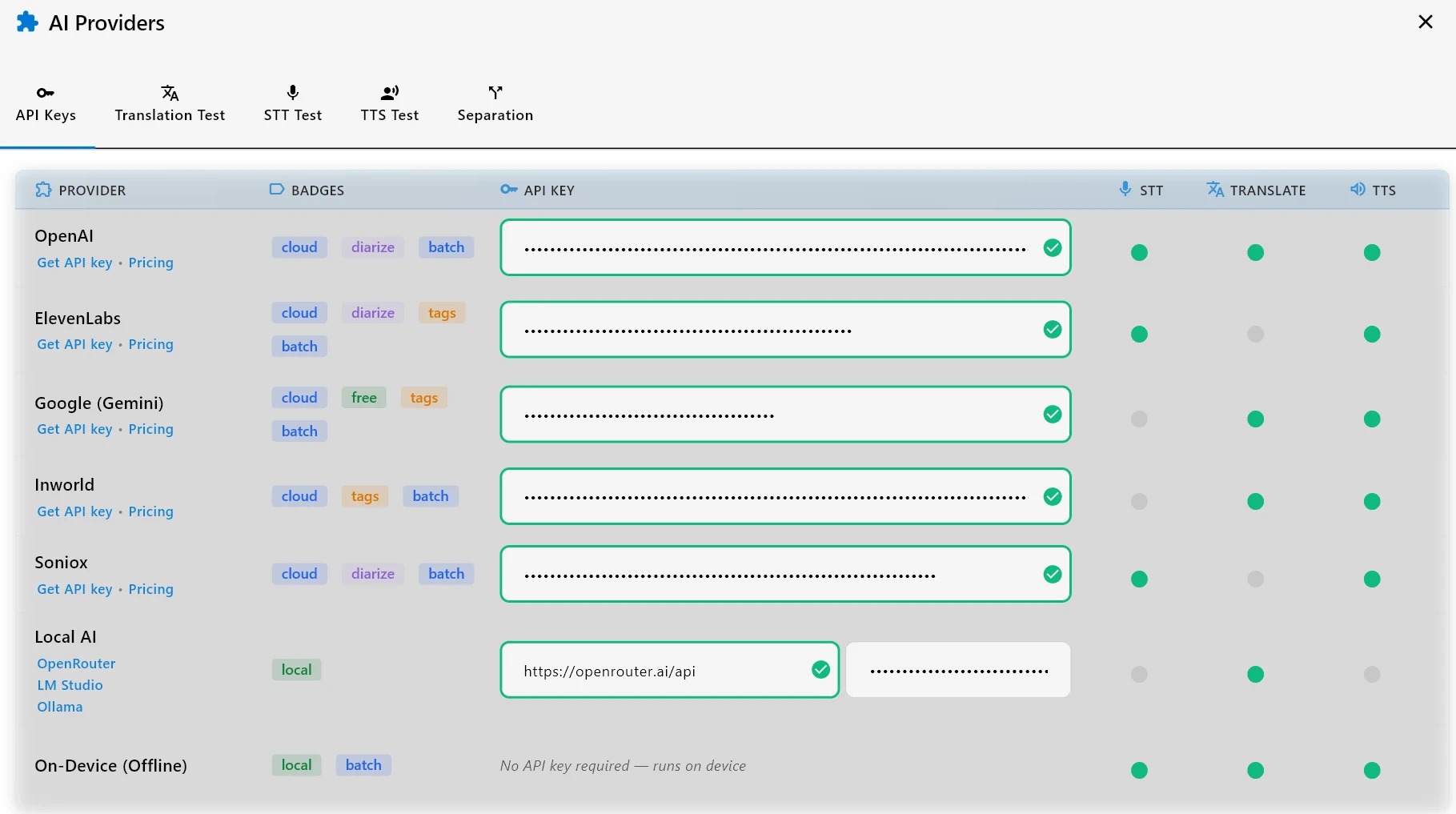This screenshot has height=814, width=1456.
Task: Click the Inworld API key field
Action: [x=785, y=497]
